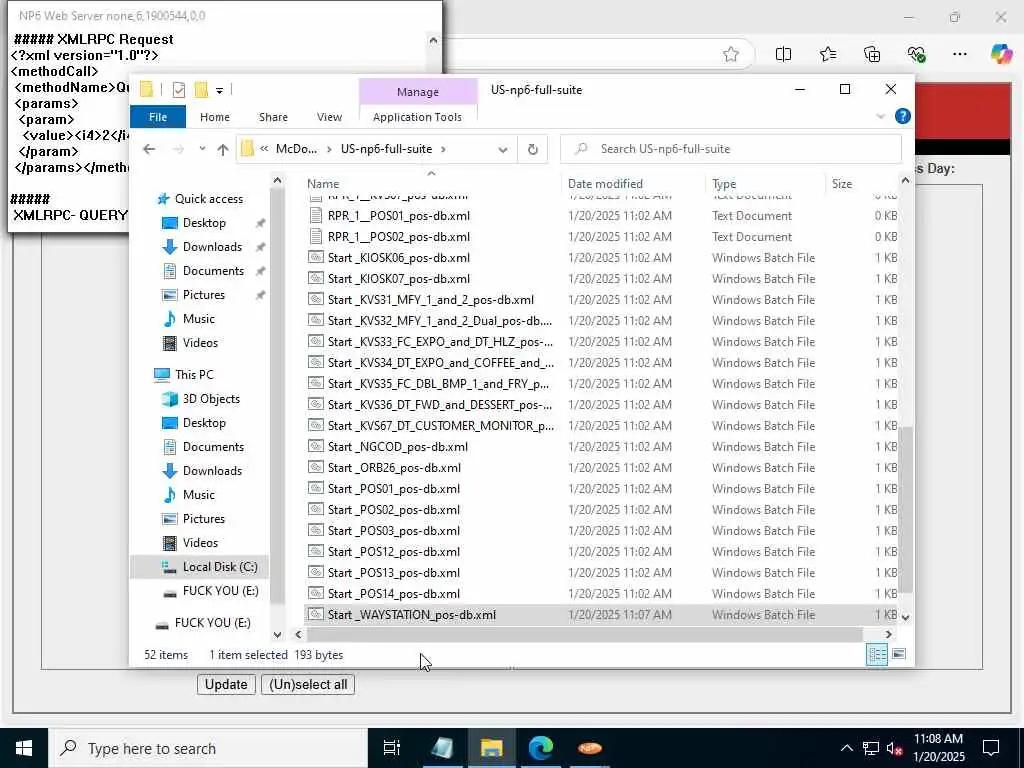The height and width of the screenshot is (768, 1024).
Task: Click the Properties quick access toolbar icon
Action: point(178,90)
